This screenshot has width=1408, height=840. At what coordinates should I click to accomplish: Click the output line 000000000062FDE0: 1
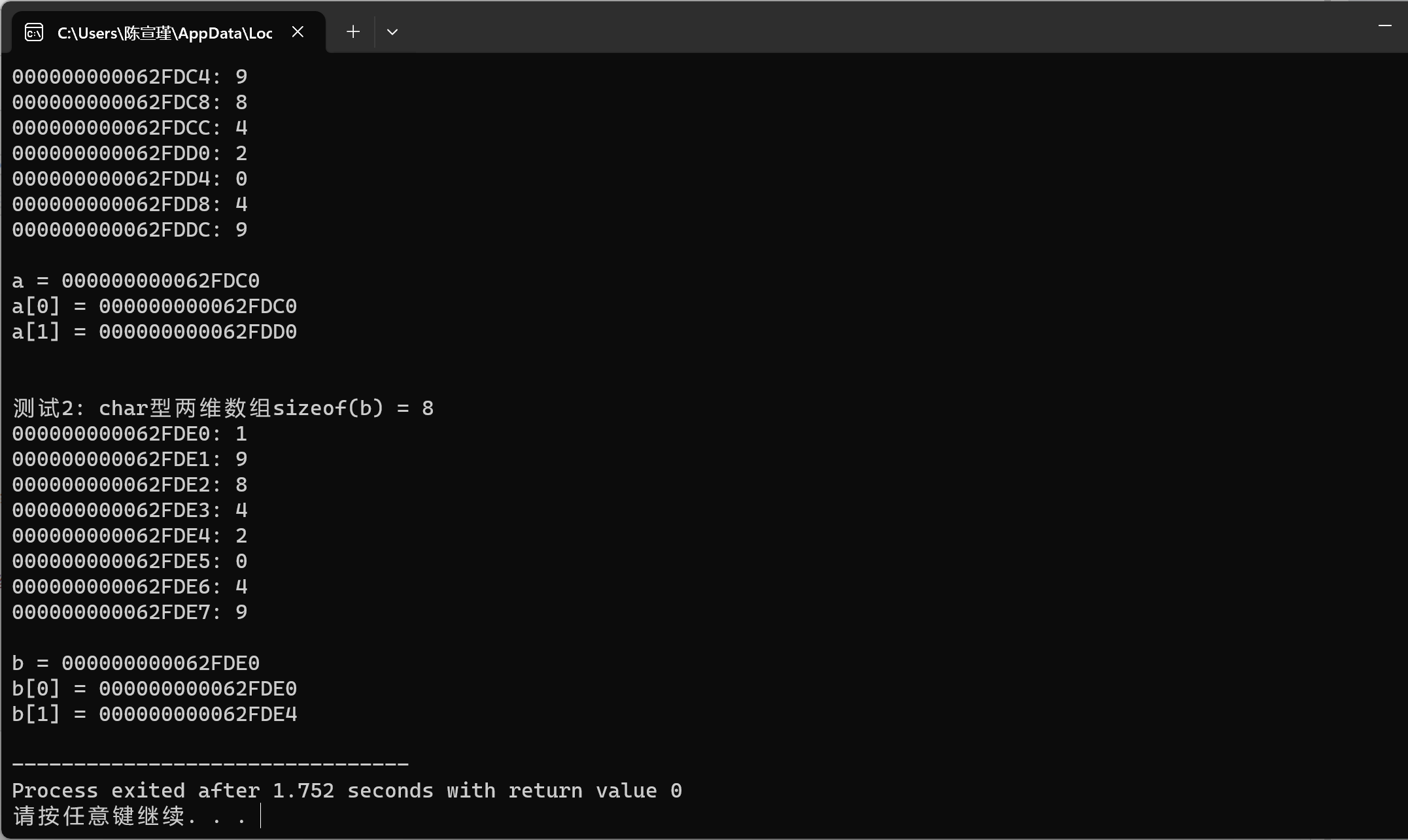click(x=129, y=434)
